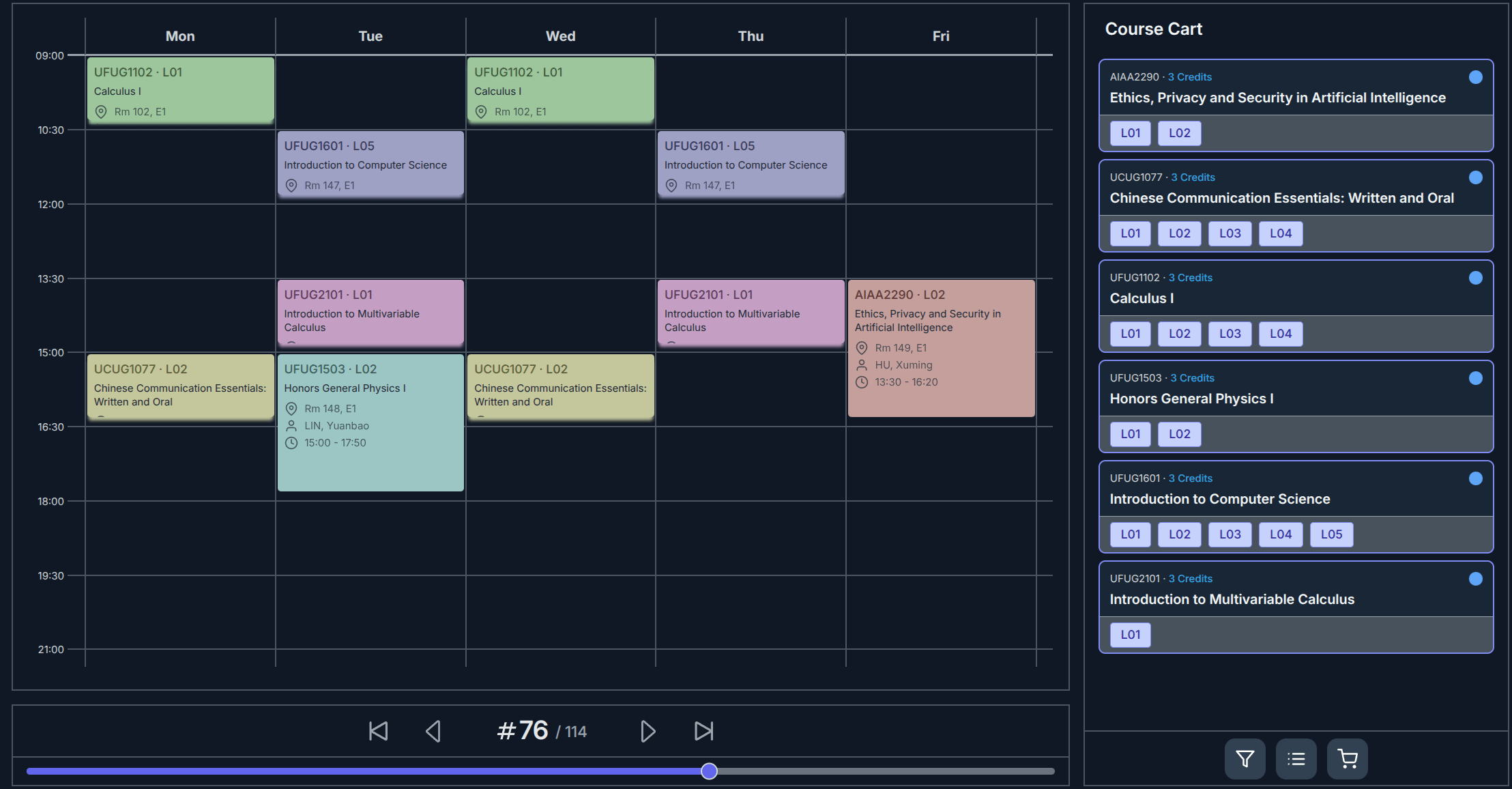The width and height of the screenshot is (1512, 789).
Task: Toggle the blue dot for AIAA2290 course
Action: point(1475,77)
